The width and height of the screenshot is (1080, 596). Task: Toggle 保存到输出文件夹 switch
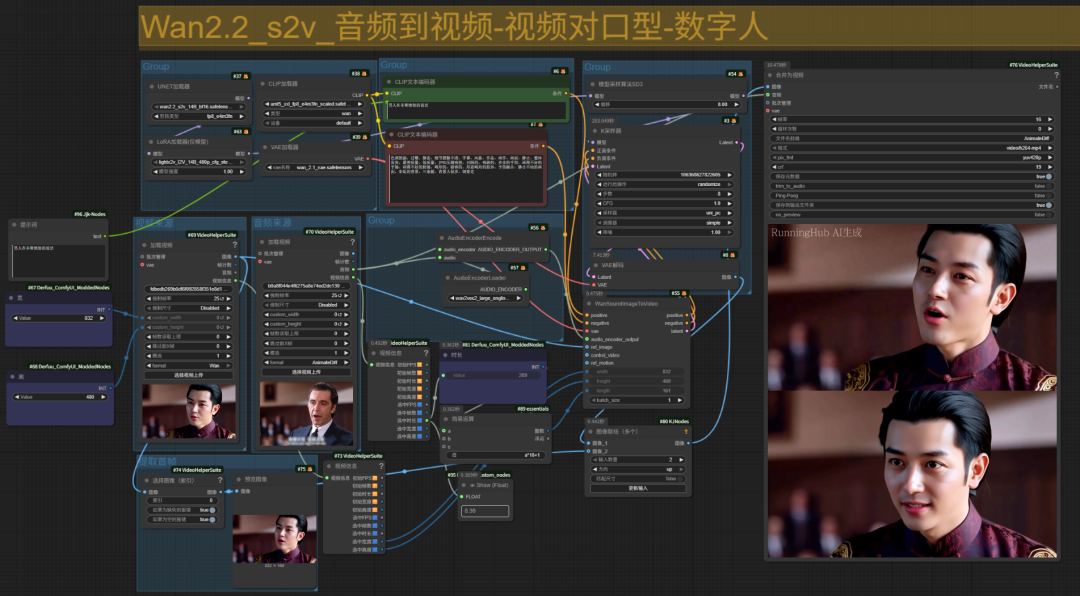pos(1048,205)
